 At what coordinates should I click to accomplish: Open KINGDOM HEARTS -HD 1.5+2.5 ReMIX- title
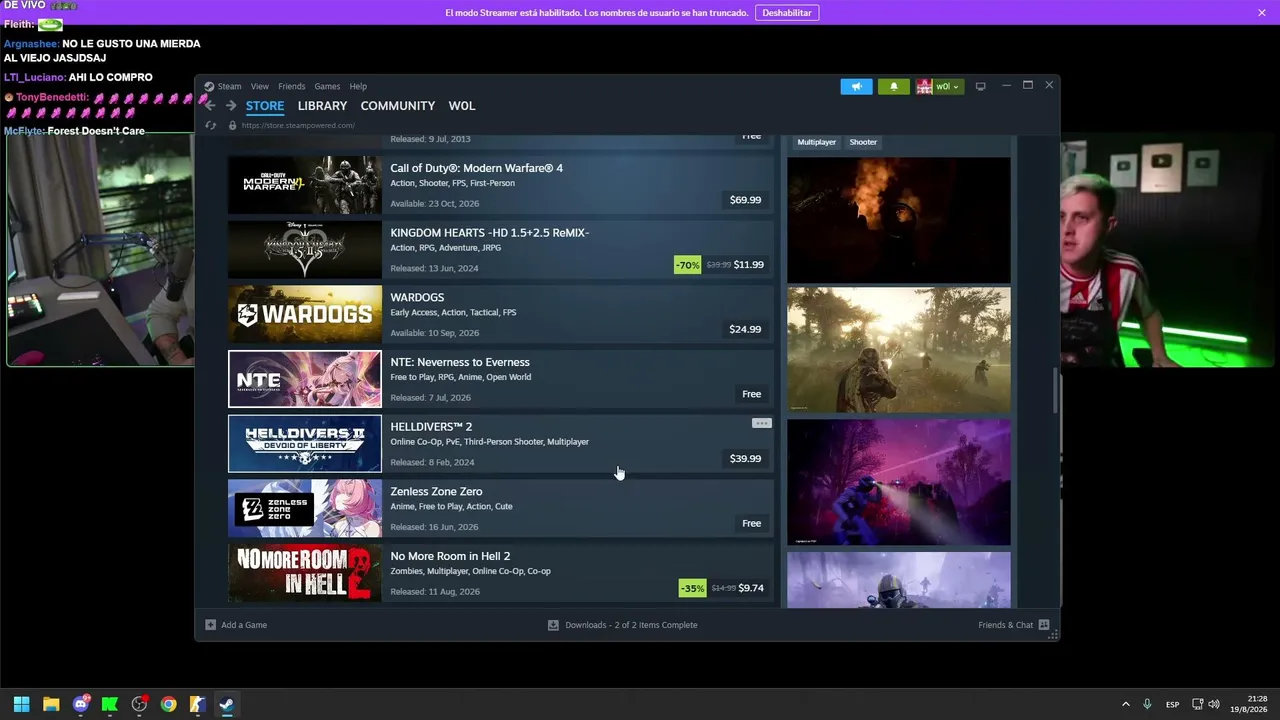[490, 233]
